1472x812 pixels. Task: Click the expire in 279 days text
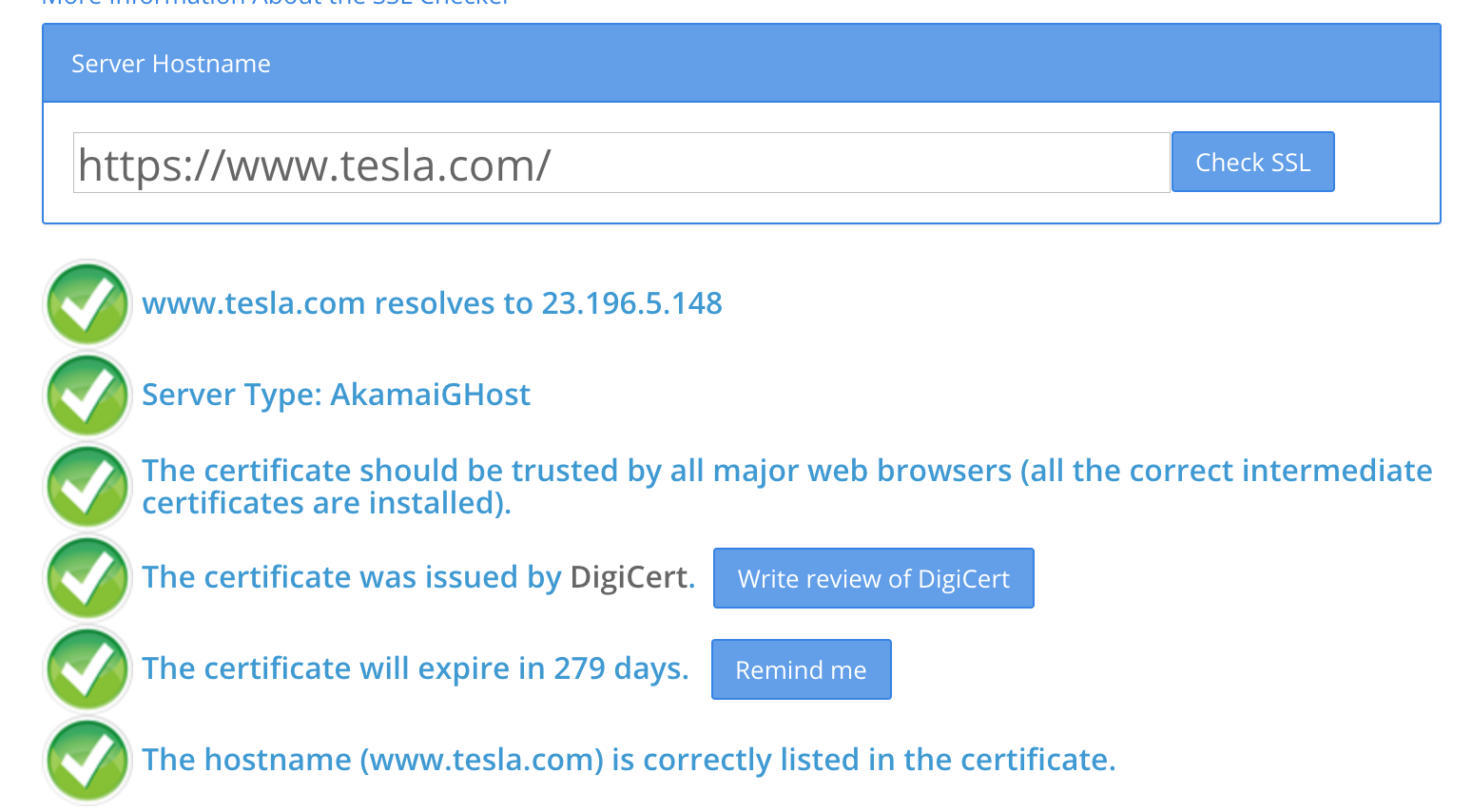coord(554,668)
